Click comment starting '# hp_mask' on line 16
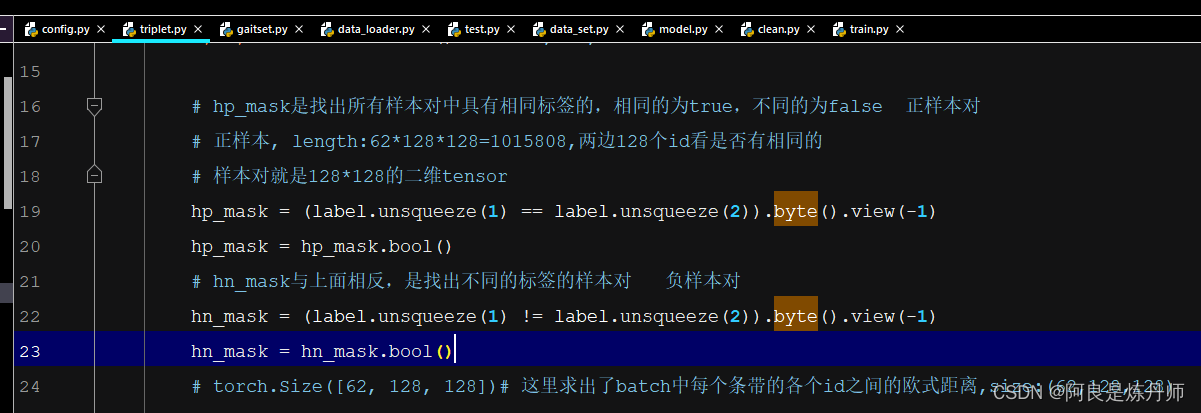 pos(586,106)
